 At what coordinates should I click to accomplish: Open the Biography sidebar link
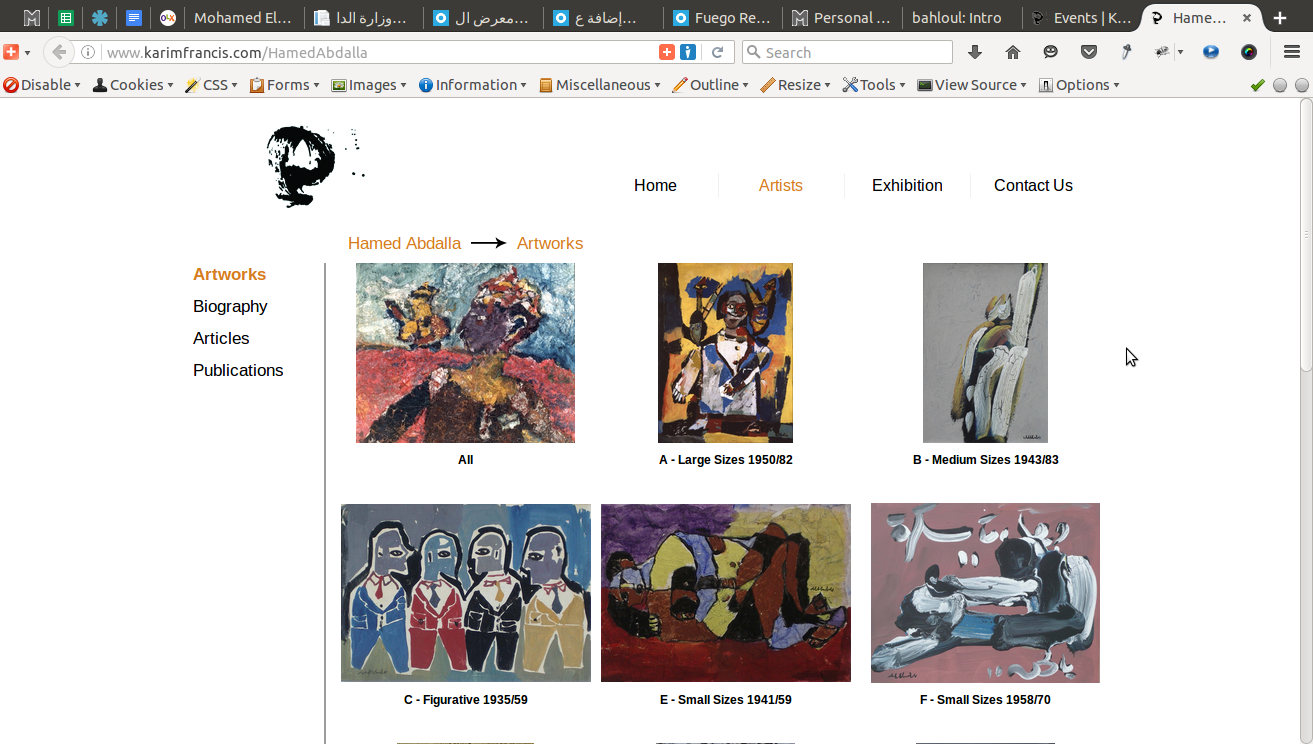pyautogui.click(x=230, y=306)
